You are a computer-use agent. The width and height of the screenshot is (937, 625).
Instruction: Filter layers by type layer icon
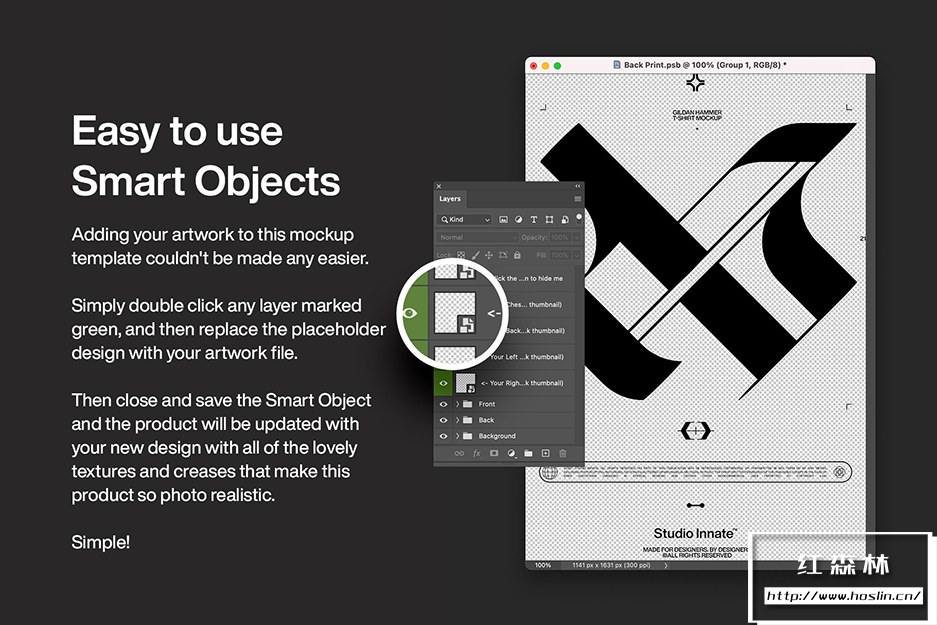[534, 220]
